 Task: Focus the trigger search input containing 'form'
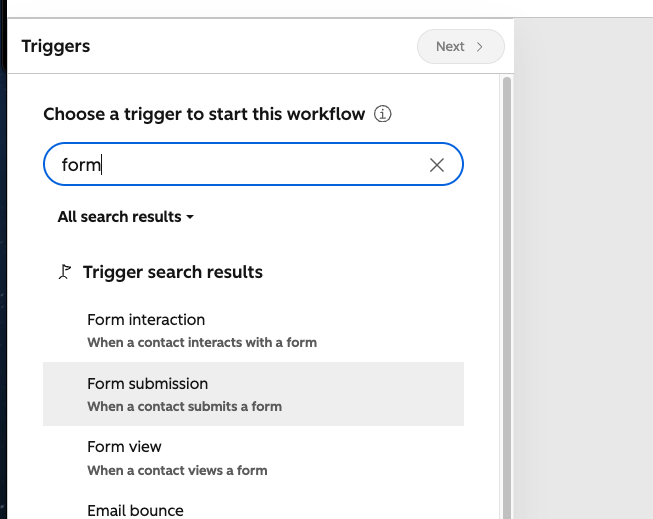click(253, 164)
